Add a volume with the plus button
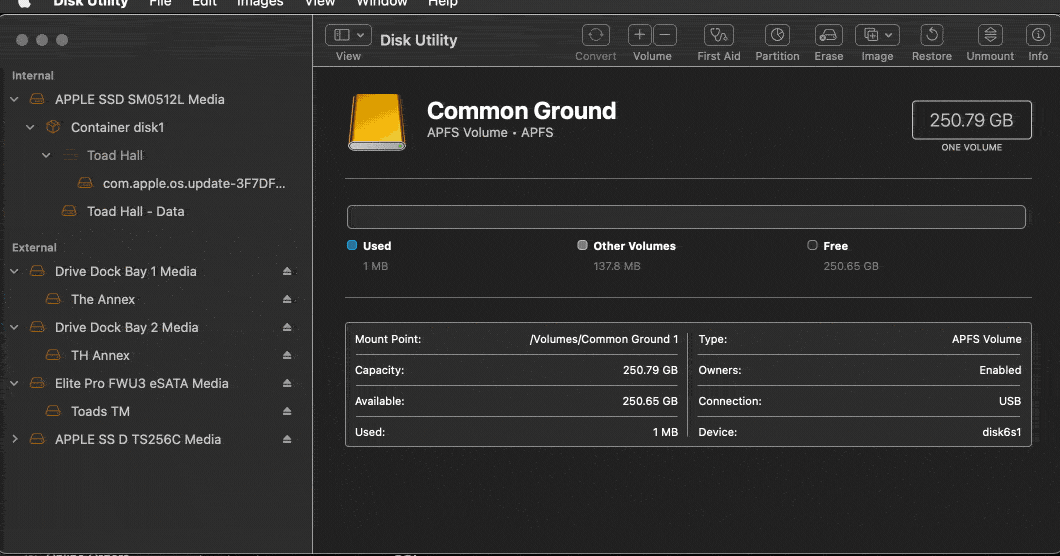The width and height of the screenshot is (1060, 556). tap(640, 35)
